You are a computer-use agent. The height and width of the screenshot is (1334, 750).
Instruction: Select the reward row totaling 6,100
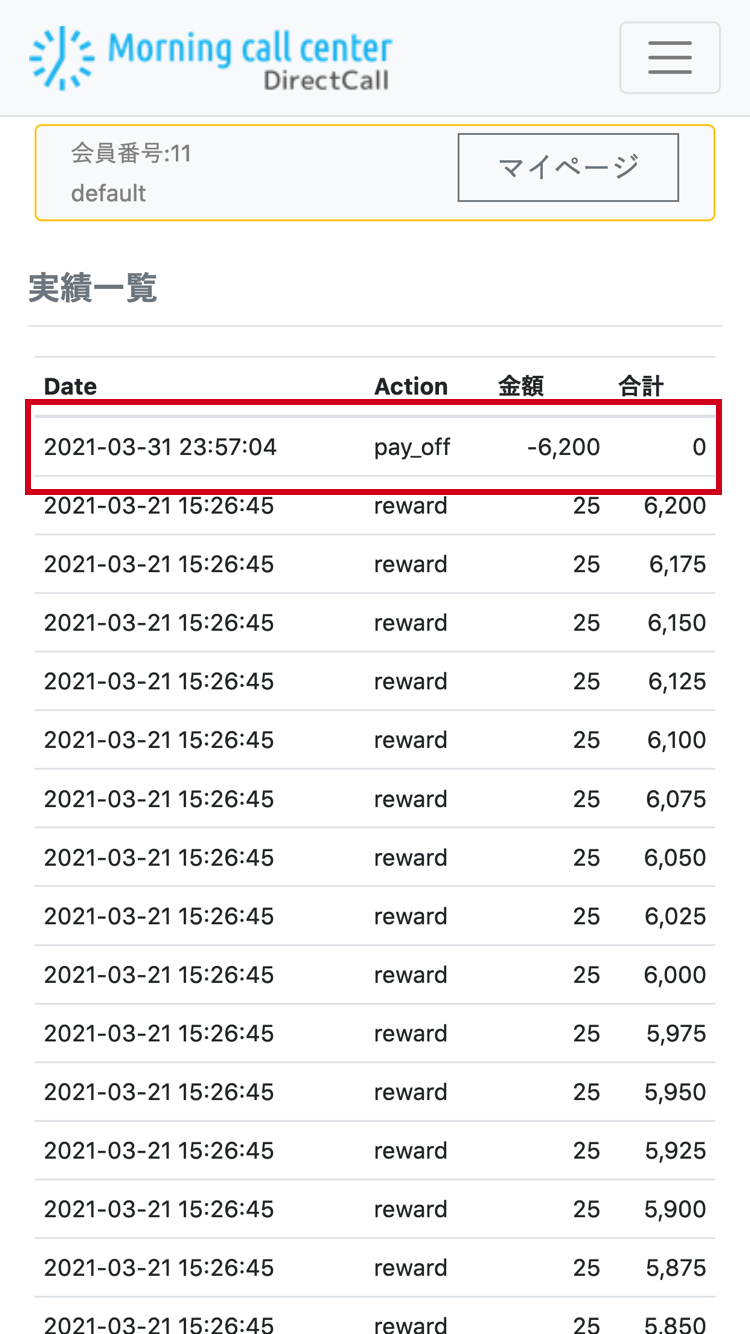click(x=375, y=740)
